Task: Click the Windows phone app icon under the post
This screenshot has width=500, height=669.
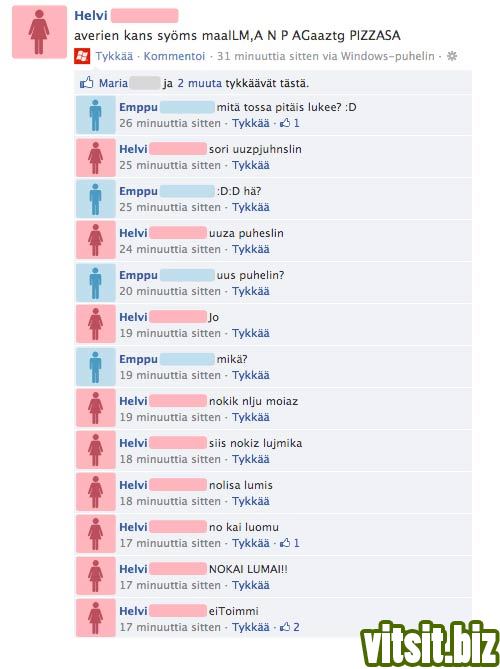Action: (x=82, y=56)
